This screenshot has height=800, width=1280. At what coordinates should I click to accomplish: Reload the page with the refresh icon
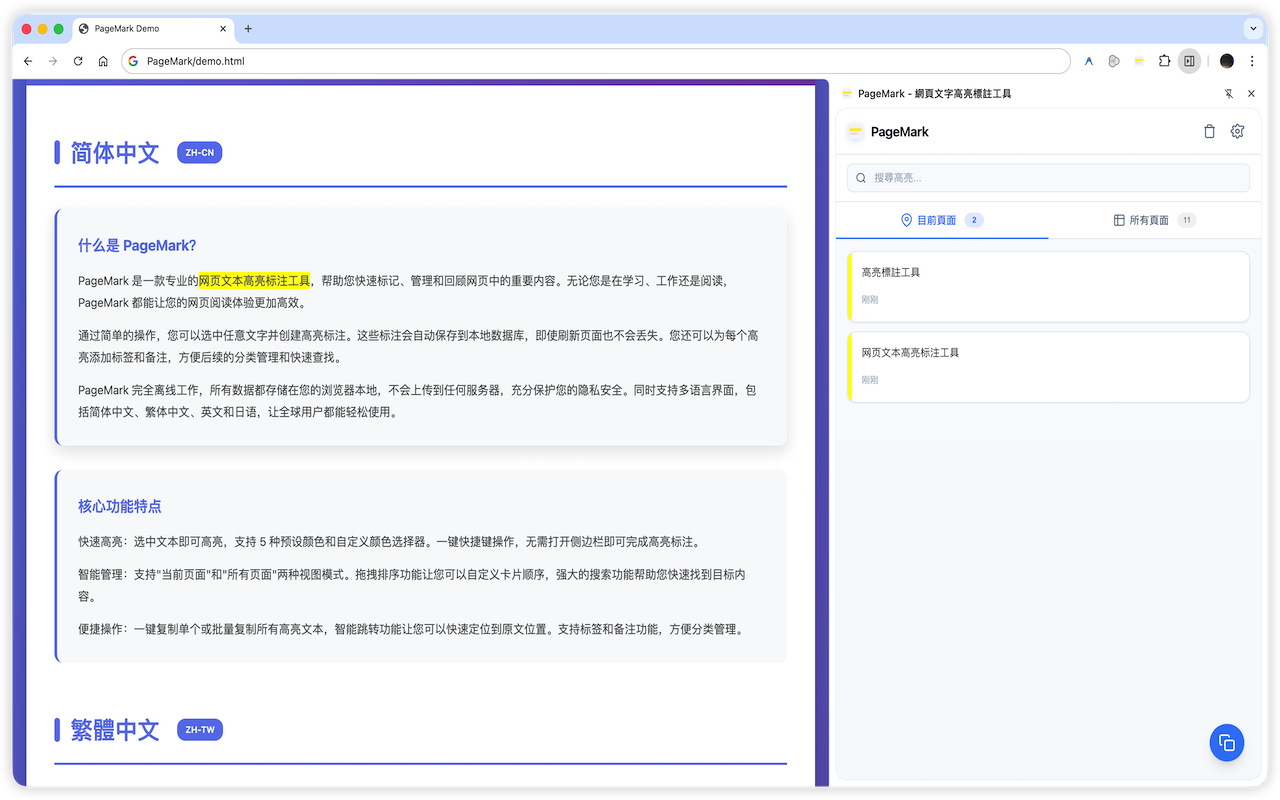point(78,61)
